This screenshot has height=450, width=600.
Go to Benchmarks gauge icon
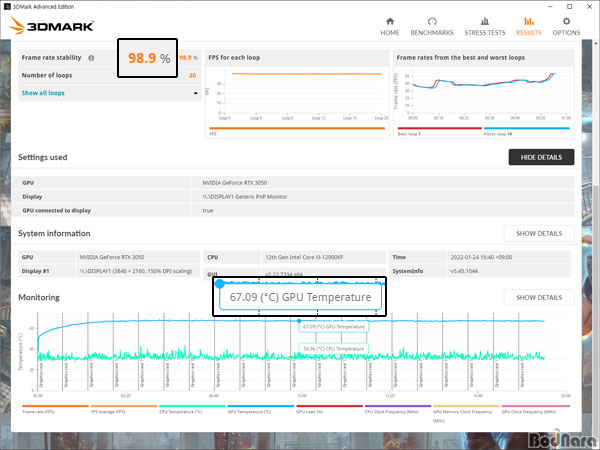tap(432, 21)
